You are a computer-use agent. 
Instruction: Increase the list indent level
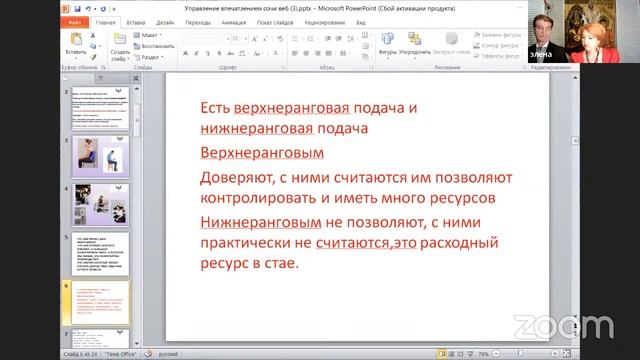coord(339,39)
